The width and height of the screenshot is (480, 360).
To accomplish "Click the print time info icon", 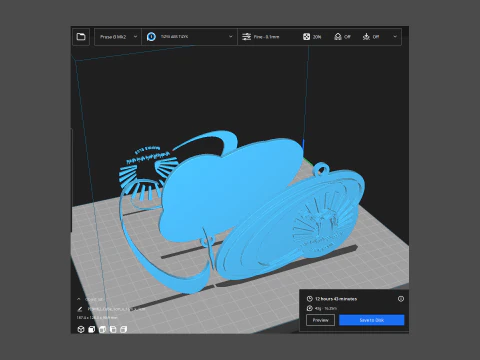I will click(401, 299).
